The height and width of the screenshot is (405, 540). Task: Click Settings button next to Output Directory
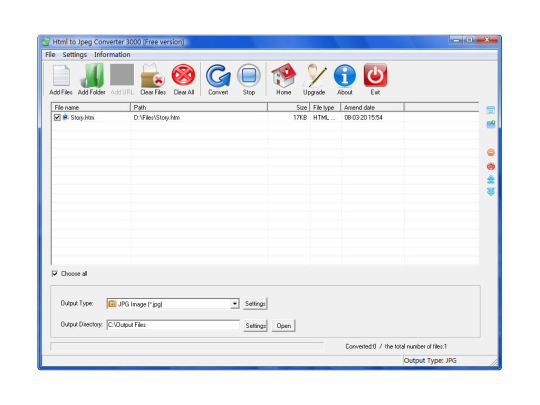(x=256, y=326)
